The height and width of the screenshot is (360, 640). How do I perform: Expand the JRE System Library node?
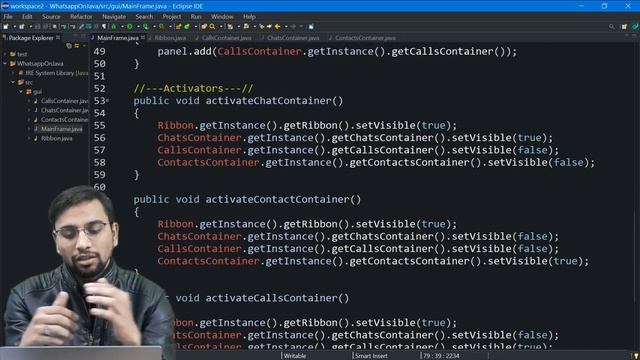[13, 73]
